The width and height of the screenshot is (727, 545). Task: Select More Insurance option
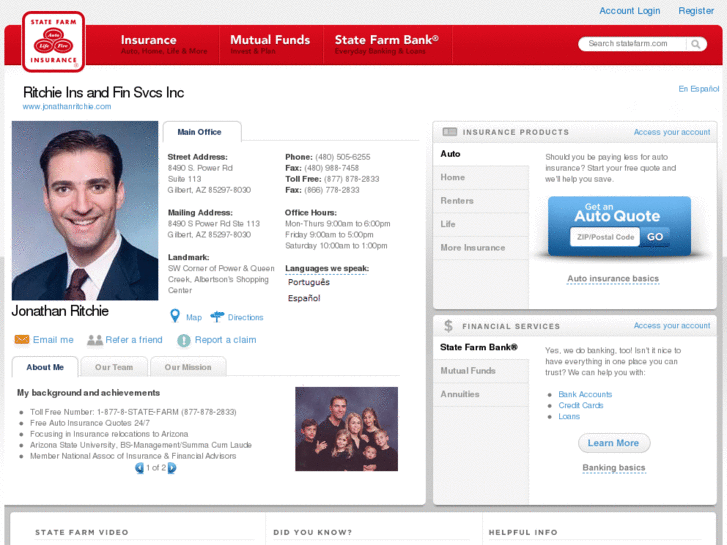pyautogui.click(x=481, y=248)
